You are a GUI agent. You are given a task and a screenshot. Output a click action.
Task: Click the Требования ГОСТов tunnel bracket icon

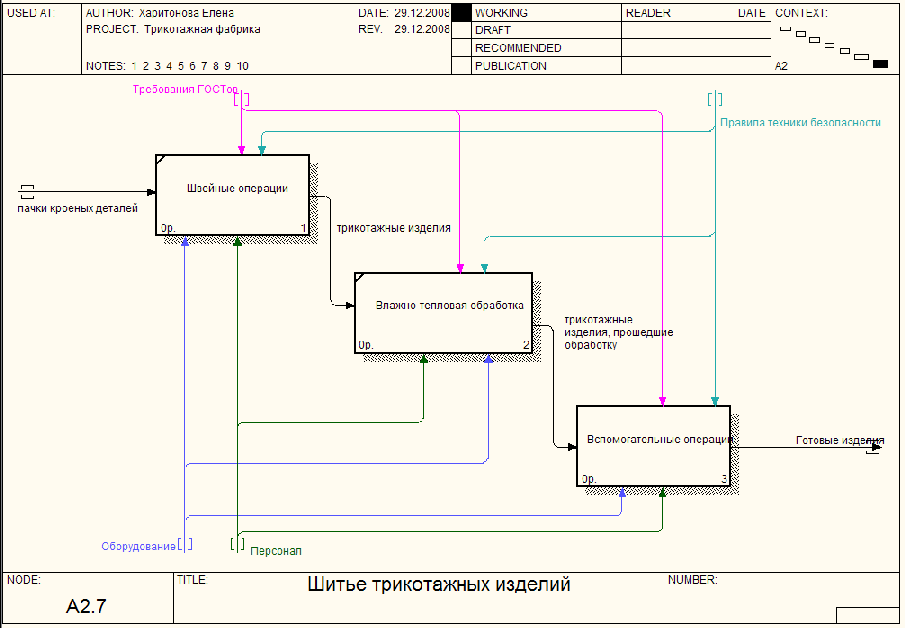(x=242, y=99)
